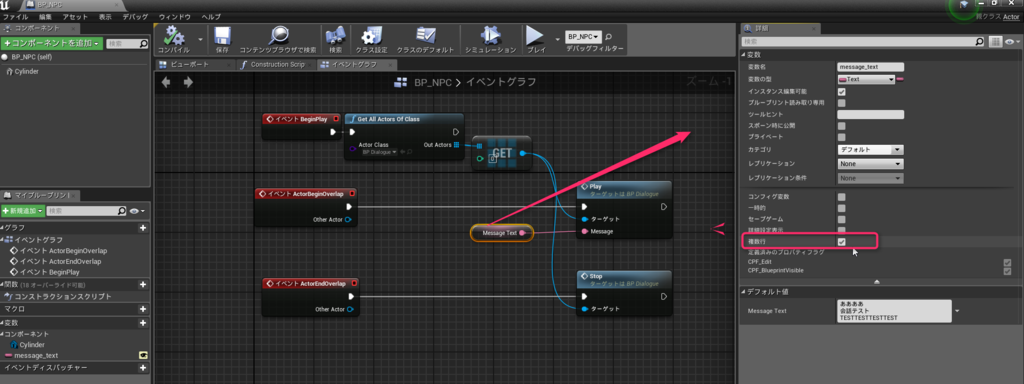Toggle インスタンス編集可能 checkbox
The height and width of the screenshot is (384, 1024).
[842, 91]
